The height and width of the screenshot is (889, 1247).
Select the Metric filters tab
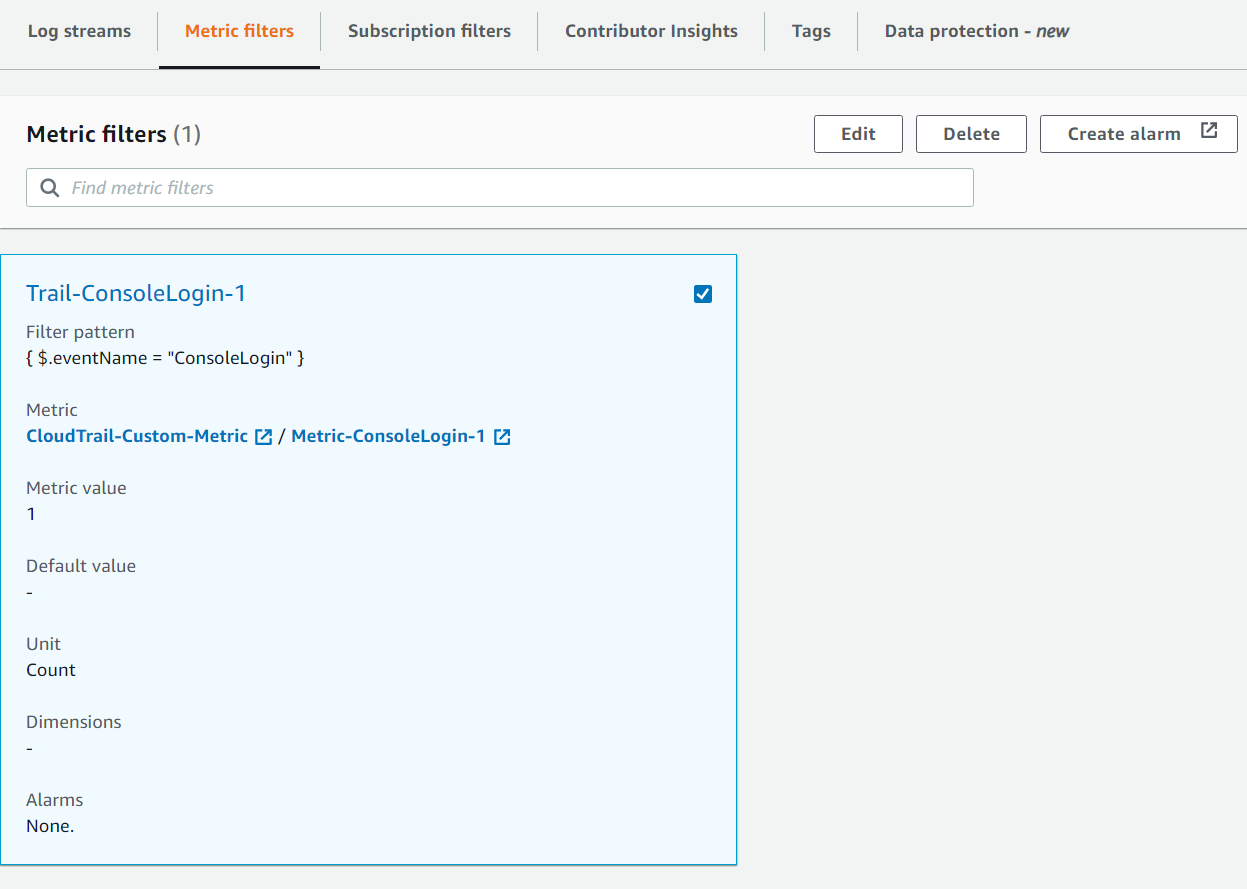(x=239, y=31)
